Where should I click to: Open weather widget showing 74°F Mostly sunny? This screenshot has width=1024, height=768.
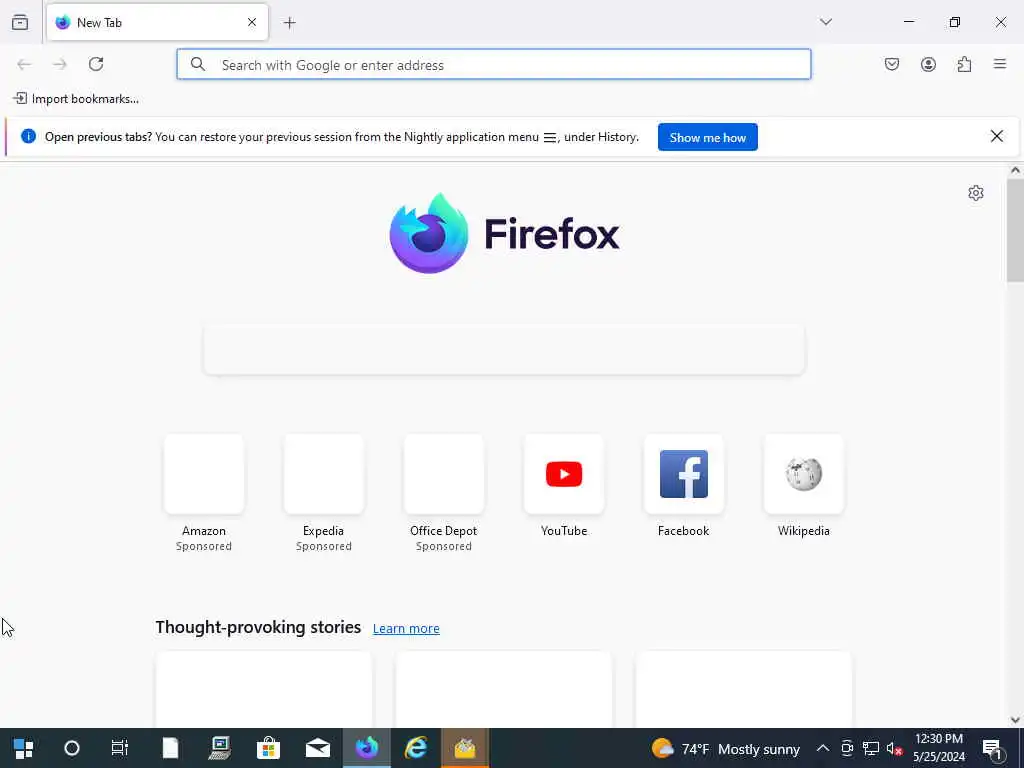pyautogui.click(x=726, y=748)
